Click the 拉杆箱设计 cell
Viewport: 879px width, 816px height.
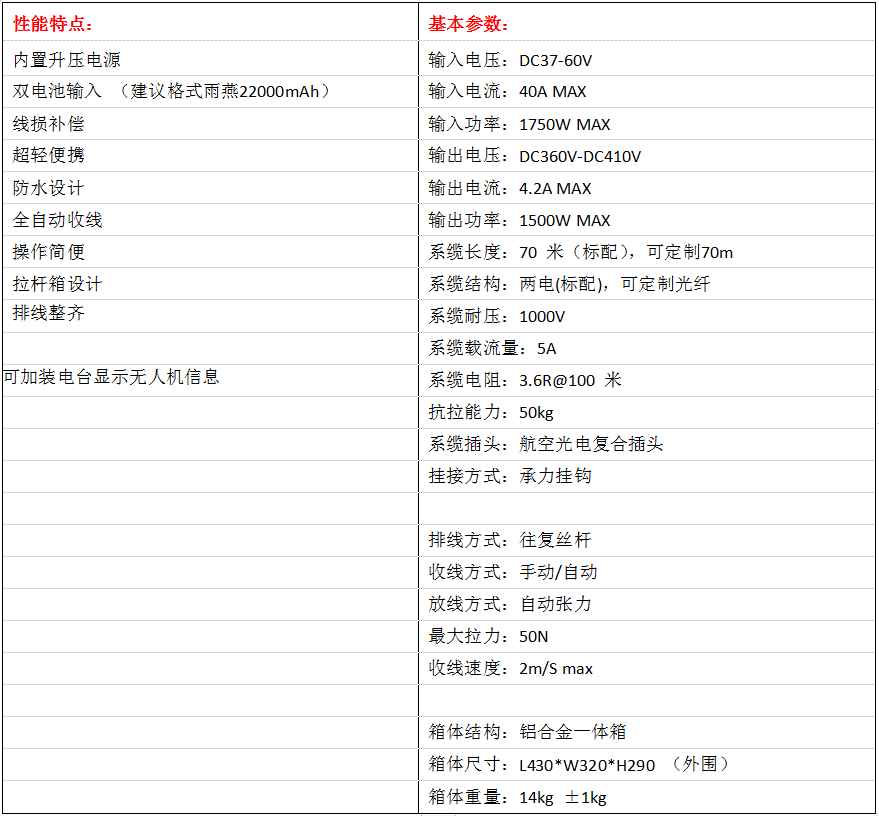(x=210, y=284)
